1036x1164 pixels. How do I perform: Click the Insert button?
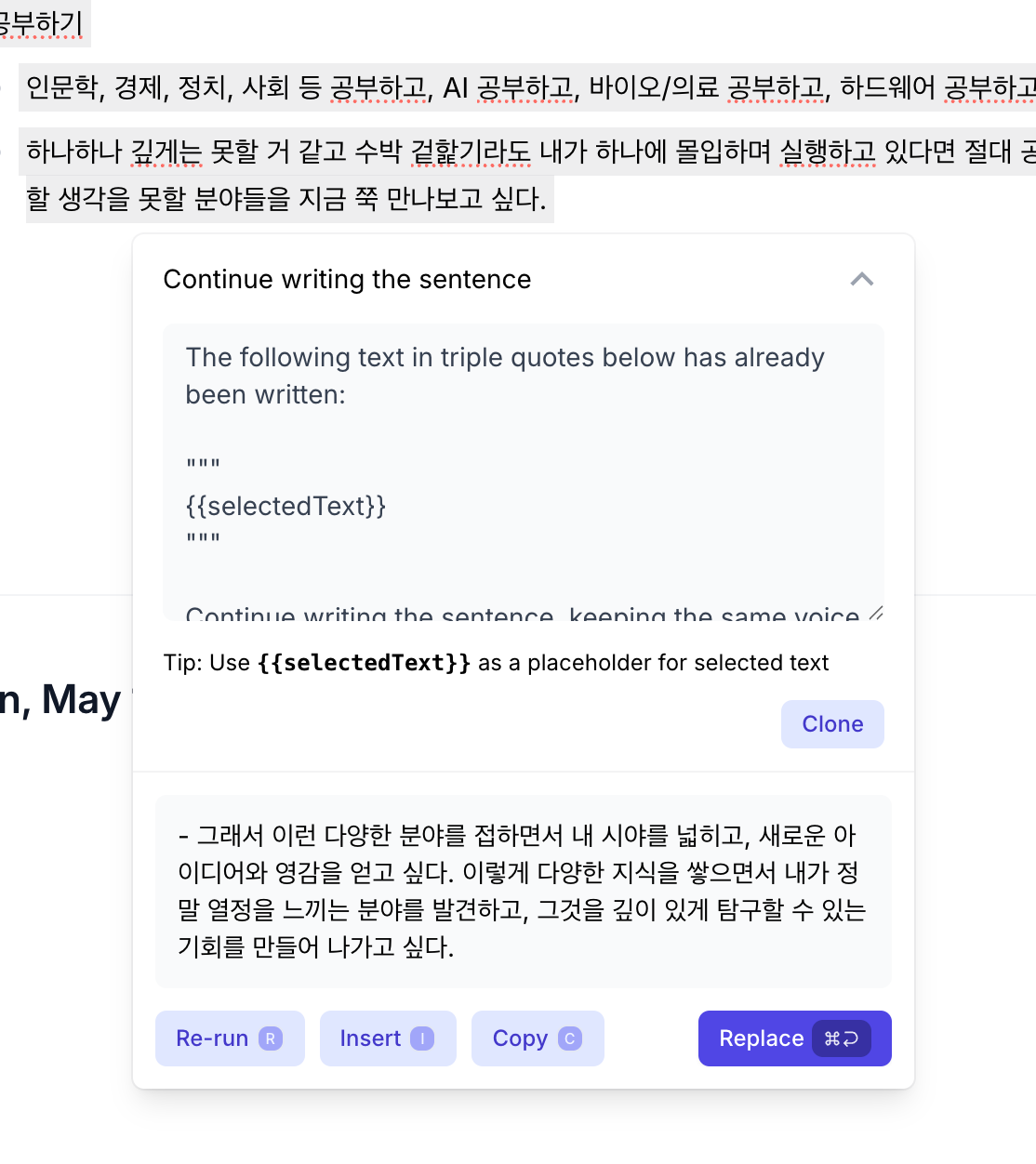click(x=388, y=1038)
